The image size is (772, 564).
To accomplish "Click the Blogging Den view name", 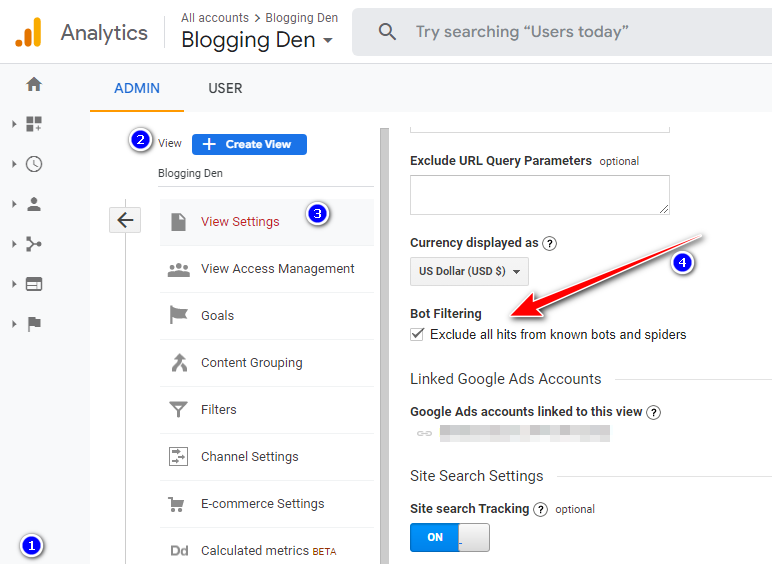I will pos(190,173).
